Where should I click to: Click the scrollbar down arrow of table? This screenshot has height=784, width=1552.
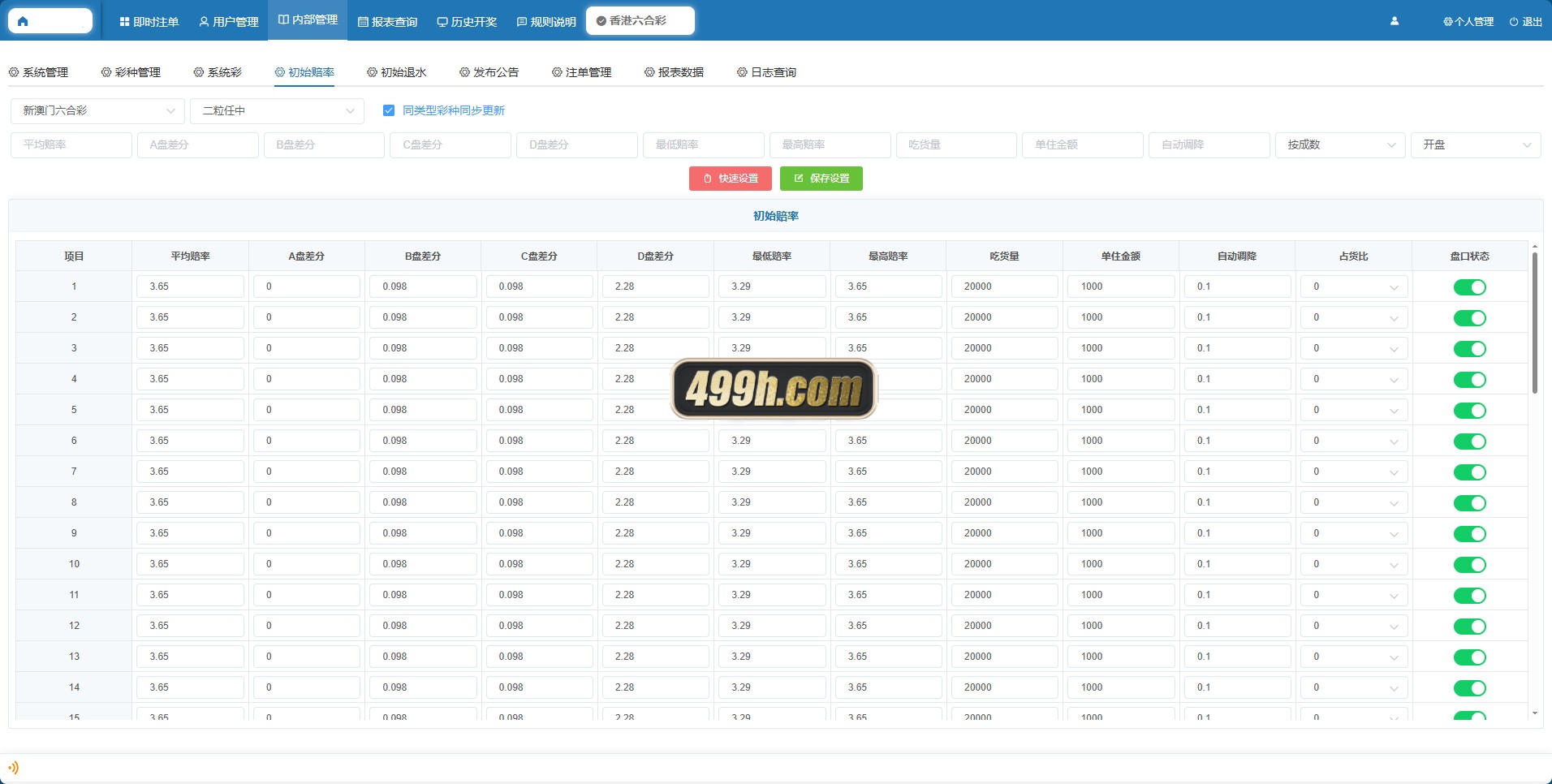[x=1534, y=713]
